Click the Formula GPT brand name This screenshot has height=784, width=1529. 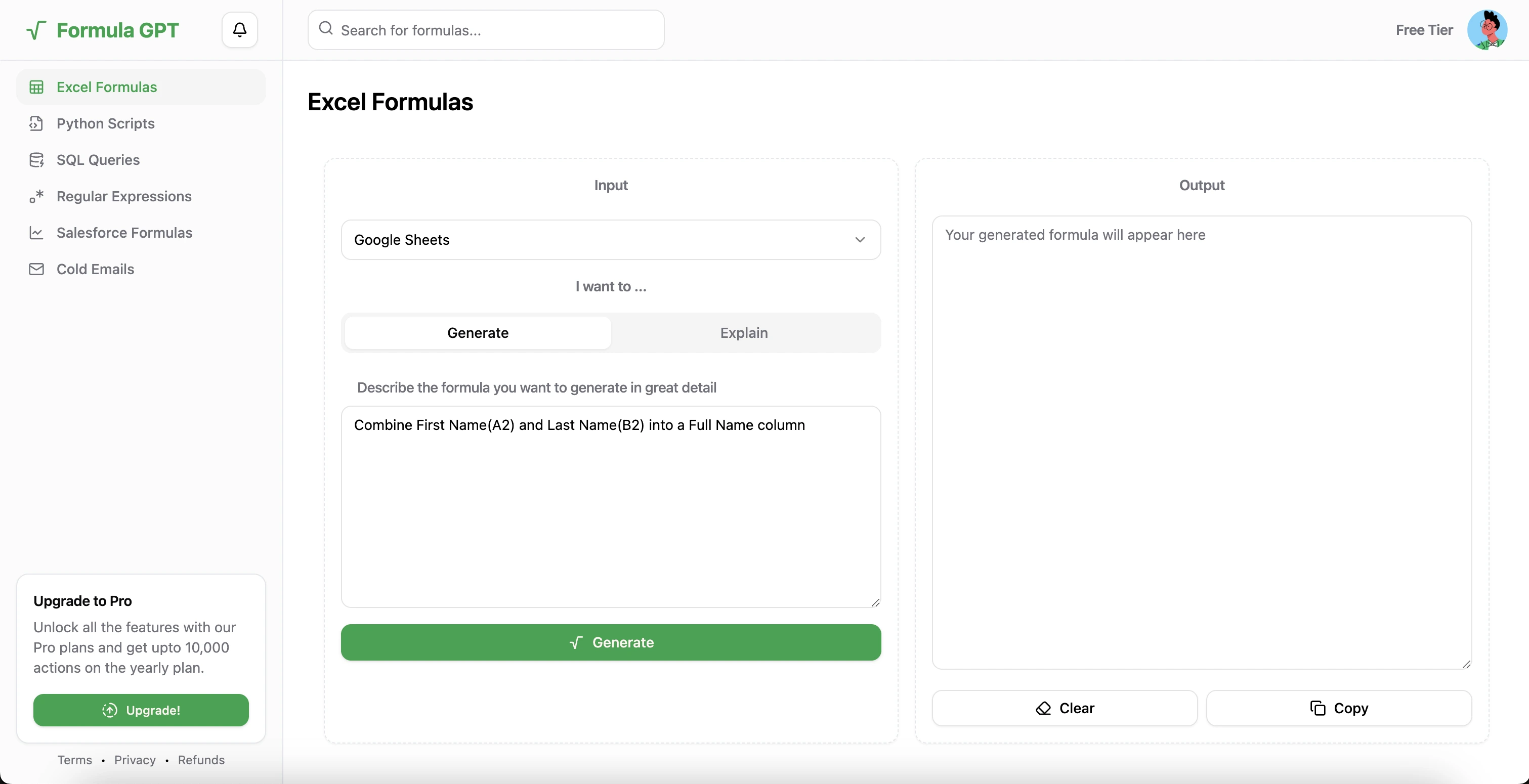pyautogui.click(x=117, y=30)
